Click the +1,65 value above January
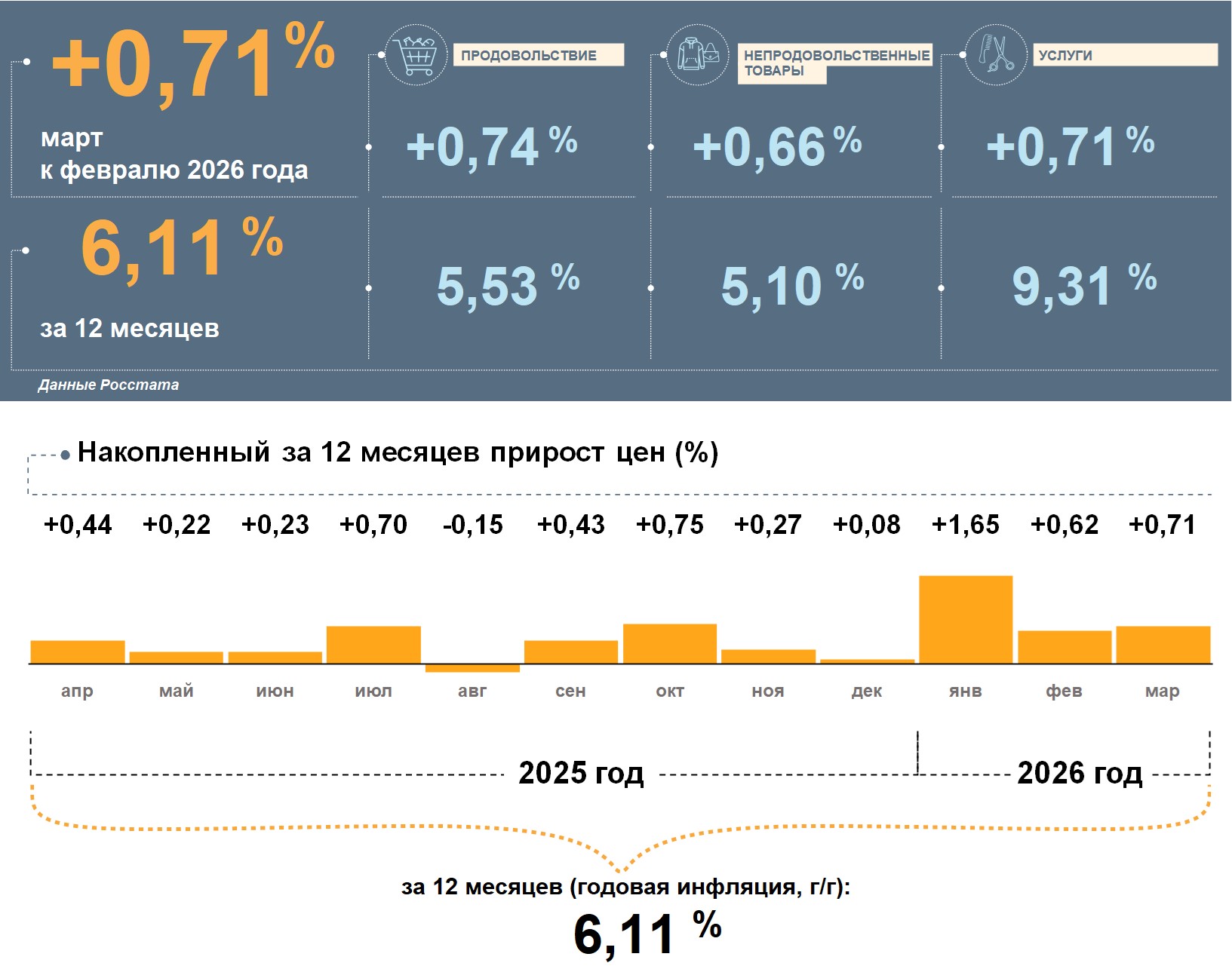The width and height of the screenshot is (1232, 969). tap(966, 524)
